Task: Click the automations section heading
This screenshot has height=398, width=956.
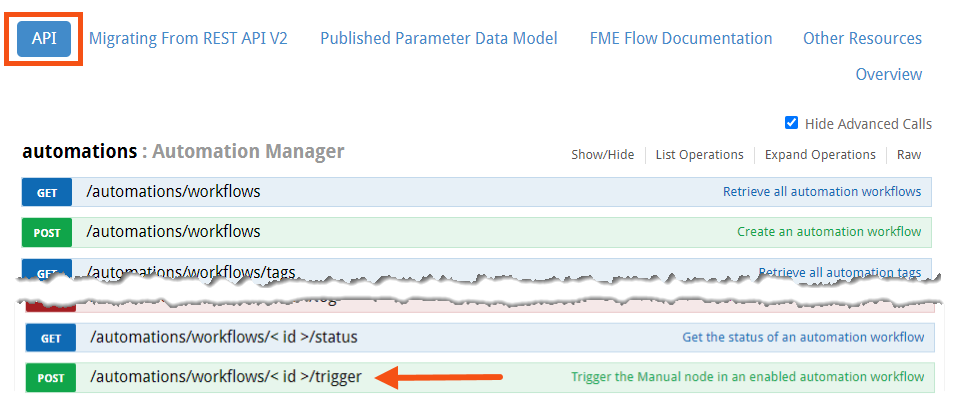Action: (79, 151)
